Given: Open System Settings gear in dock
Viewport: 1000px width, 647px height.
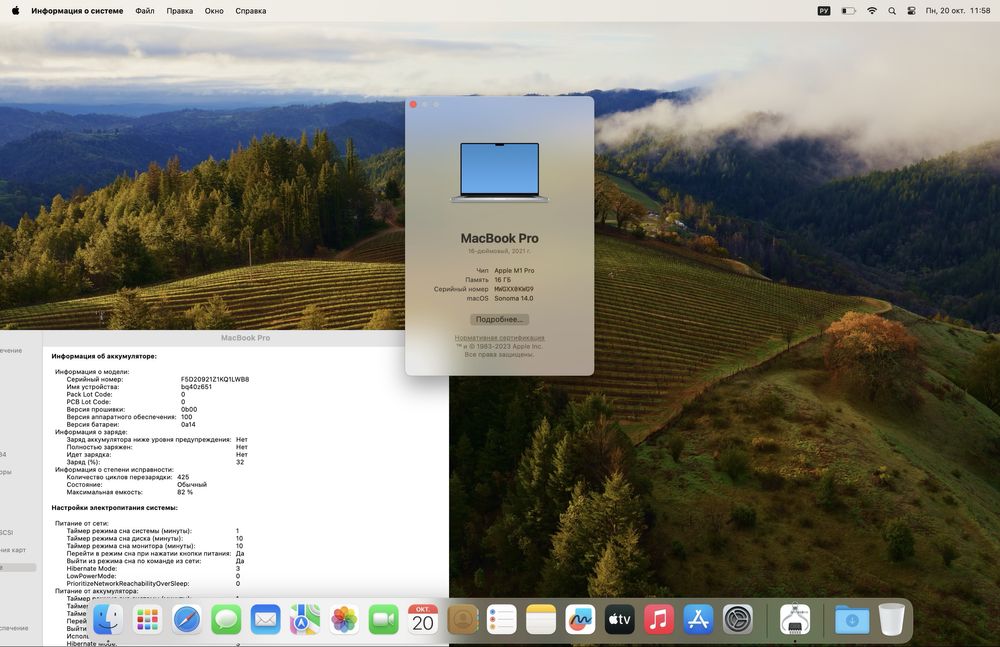Looking at the screenshot, I should (737, 620).
